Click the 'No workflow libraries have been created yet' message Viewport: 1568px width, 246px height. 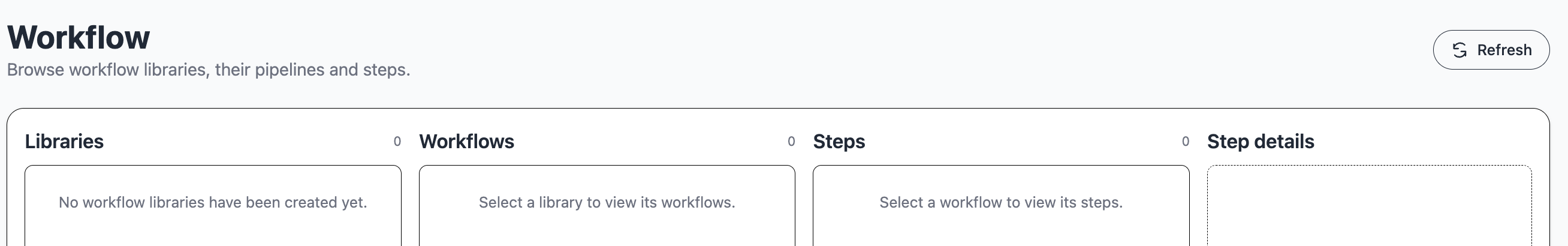(x=213, y=202)
